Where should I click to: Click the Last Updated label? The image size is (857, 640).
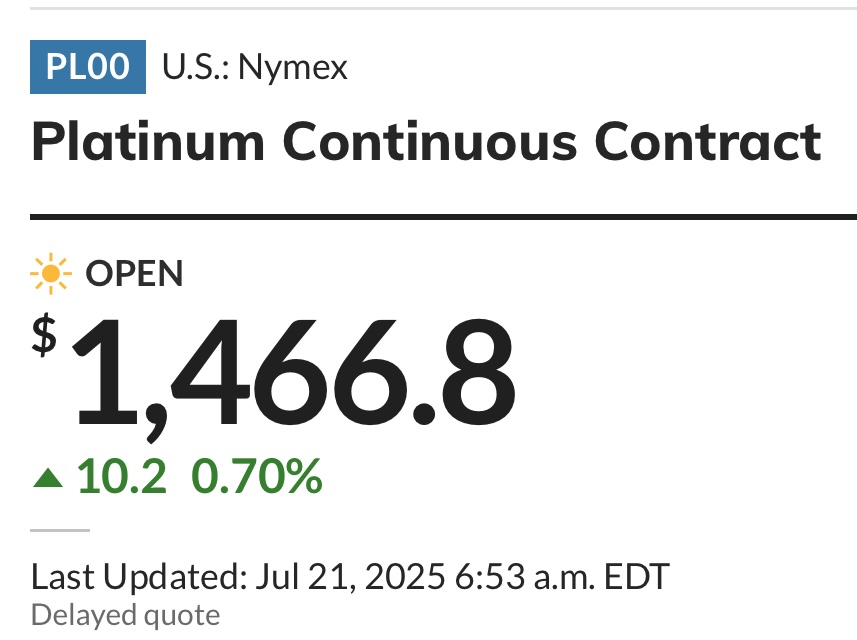click(139, 577)
